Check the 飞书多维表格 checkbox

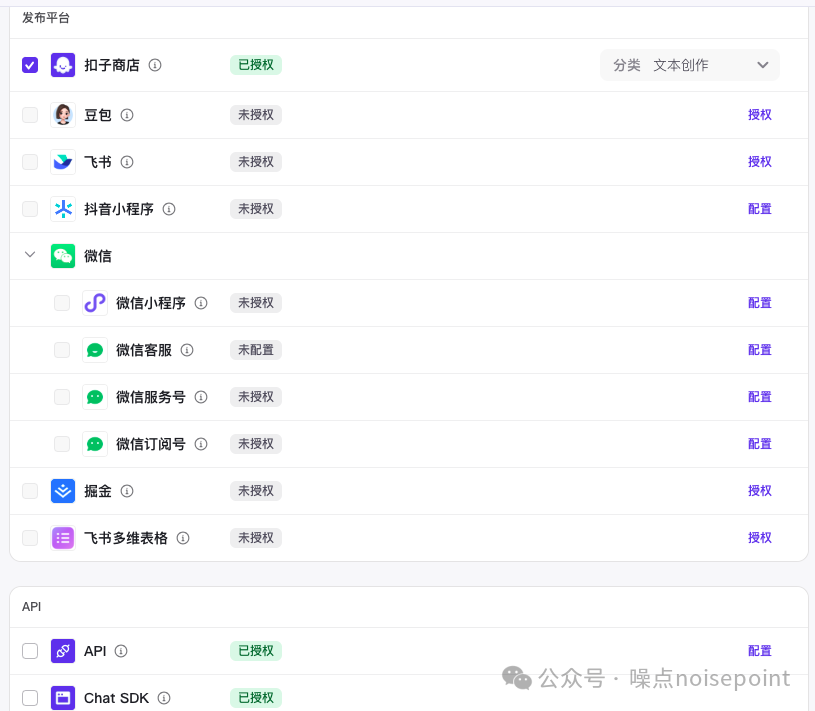pyautogui.click(x=30, y=538)
